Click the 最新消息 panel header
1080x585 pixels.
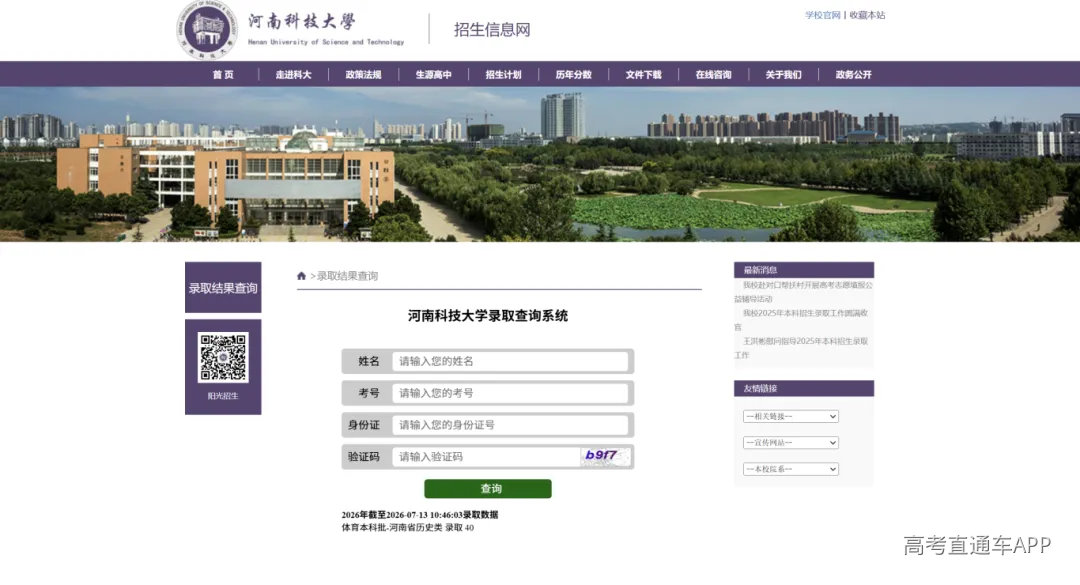(804, 270)
